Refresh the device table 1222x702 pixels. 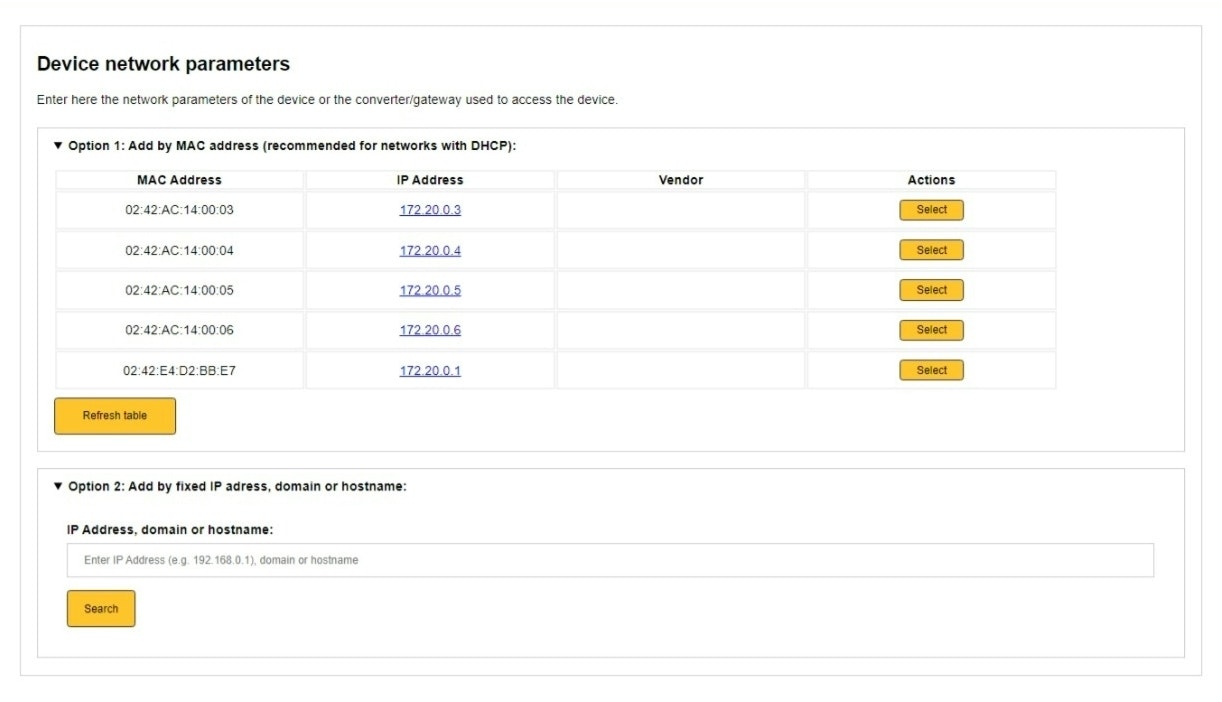(x=115, y=416)
